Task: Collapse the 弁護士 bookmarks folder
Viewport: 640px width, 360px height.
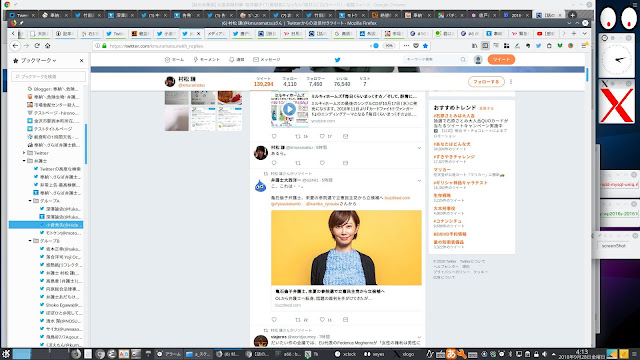Action: pyautogui.click(x=24, y=161)
